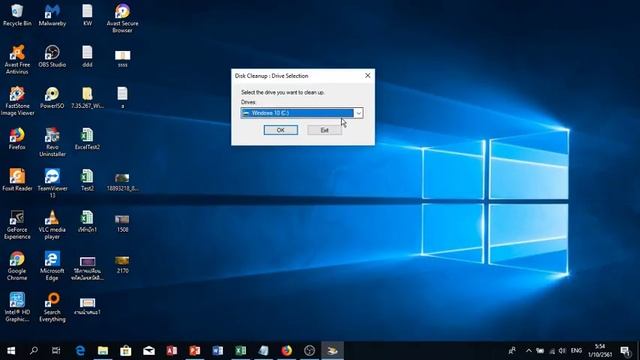Open Microsoft Store on taskbar

click(x=126, y=351)
